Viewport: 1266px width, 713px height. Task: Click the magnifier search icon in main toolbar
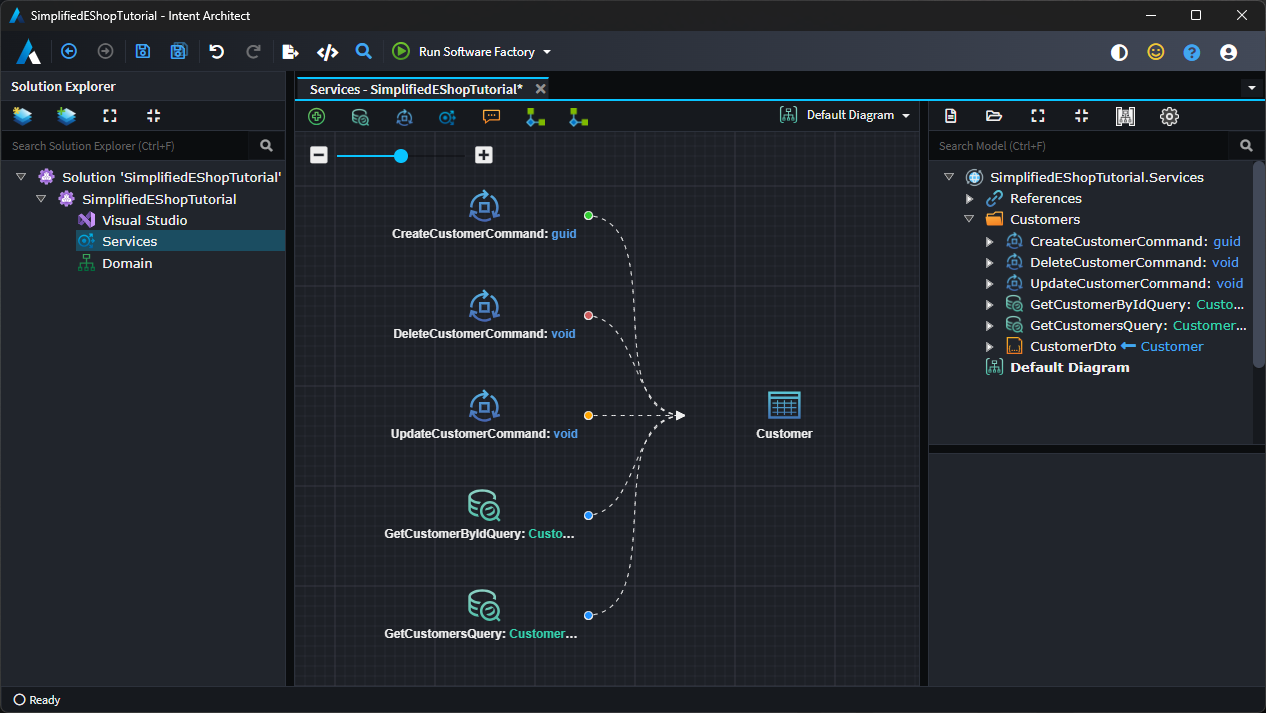click(x=364, y=51)
